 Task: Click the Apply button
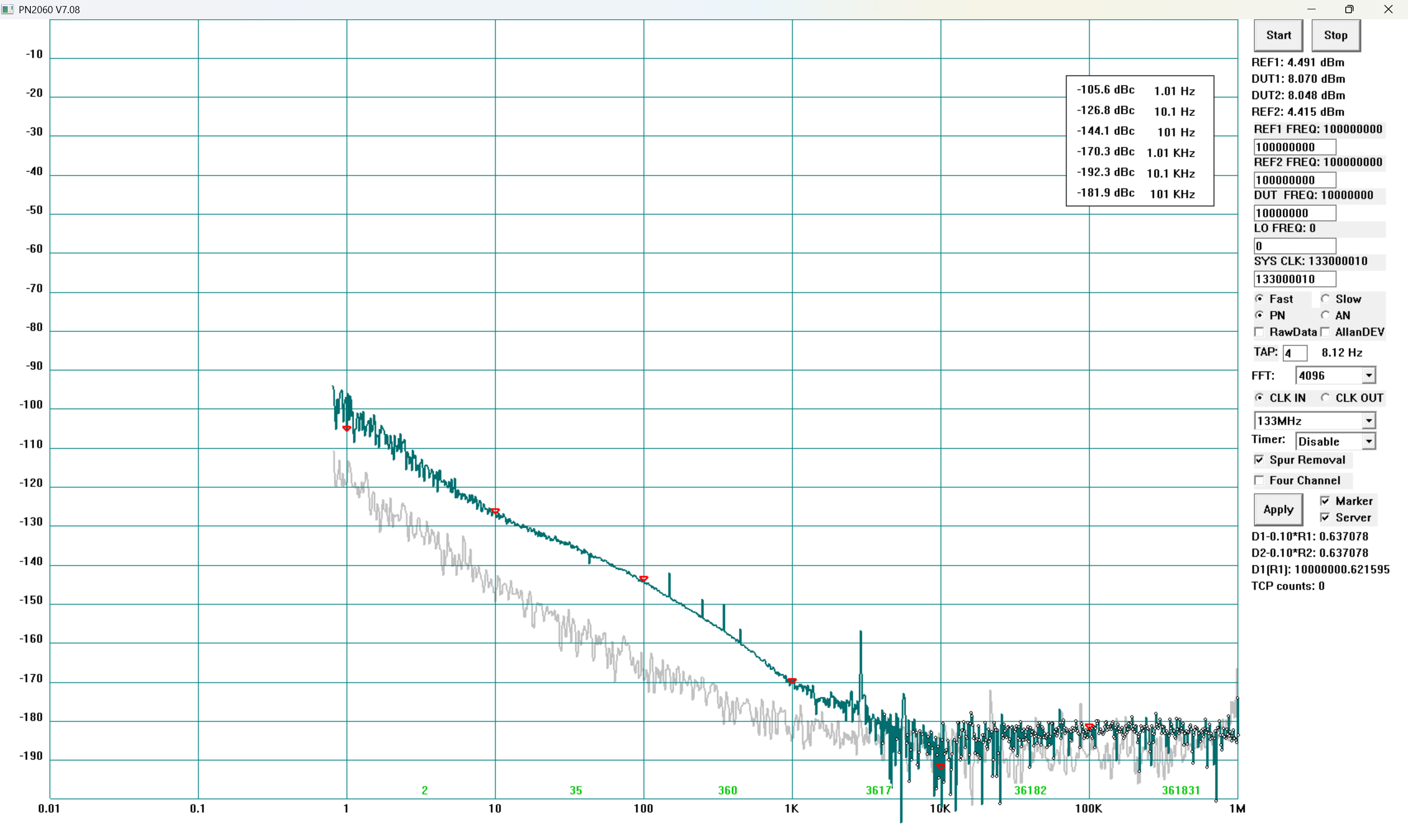click(x=1278, y=510)
